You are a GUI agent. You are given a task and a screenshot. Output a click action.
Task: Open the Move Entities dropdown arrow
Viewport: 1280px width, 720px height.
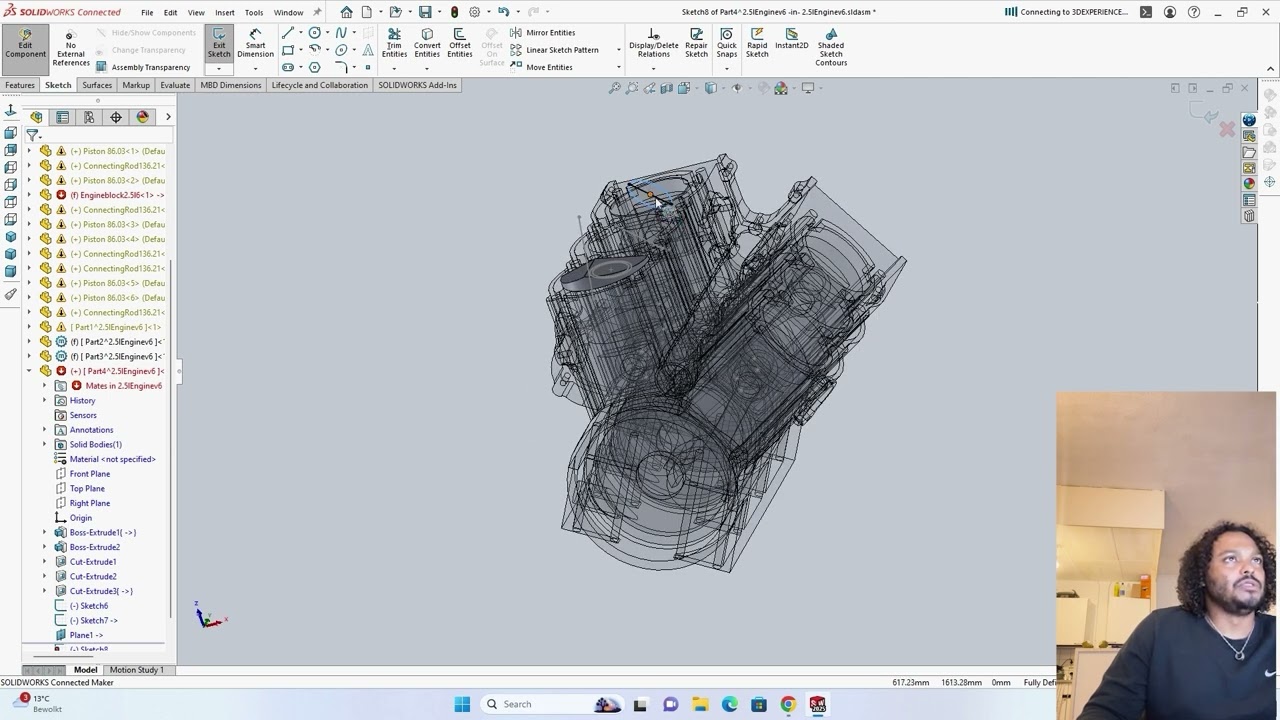pyautogui.click(x=618, y=67)
